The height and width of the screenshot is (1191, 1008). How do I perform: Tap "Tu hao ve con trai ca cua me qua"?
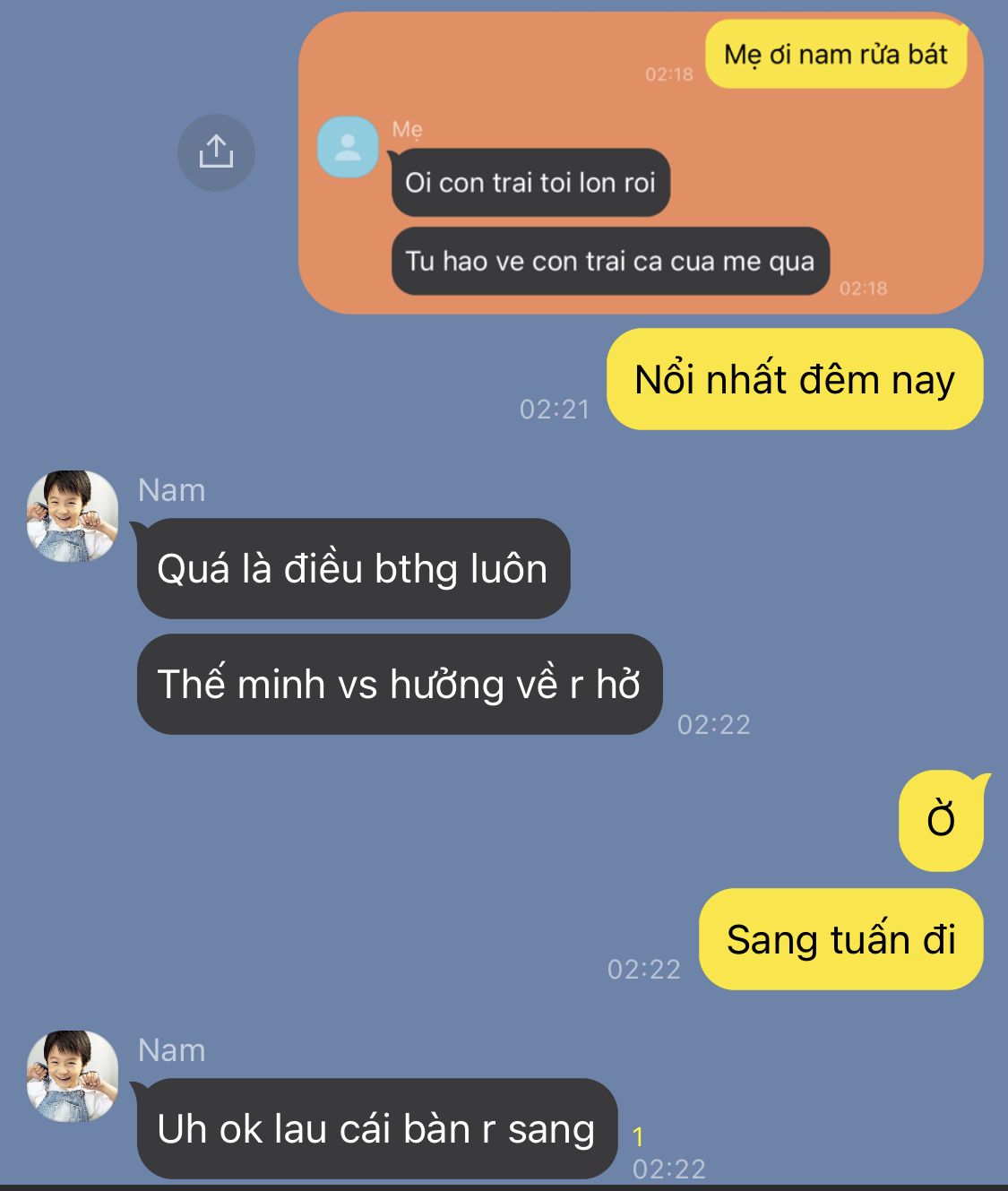click(610, 261)
